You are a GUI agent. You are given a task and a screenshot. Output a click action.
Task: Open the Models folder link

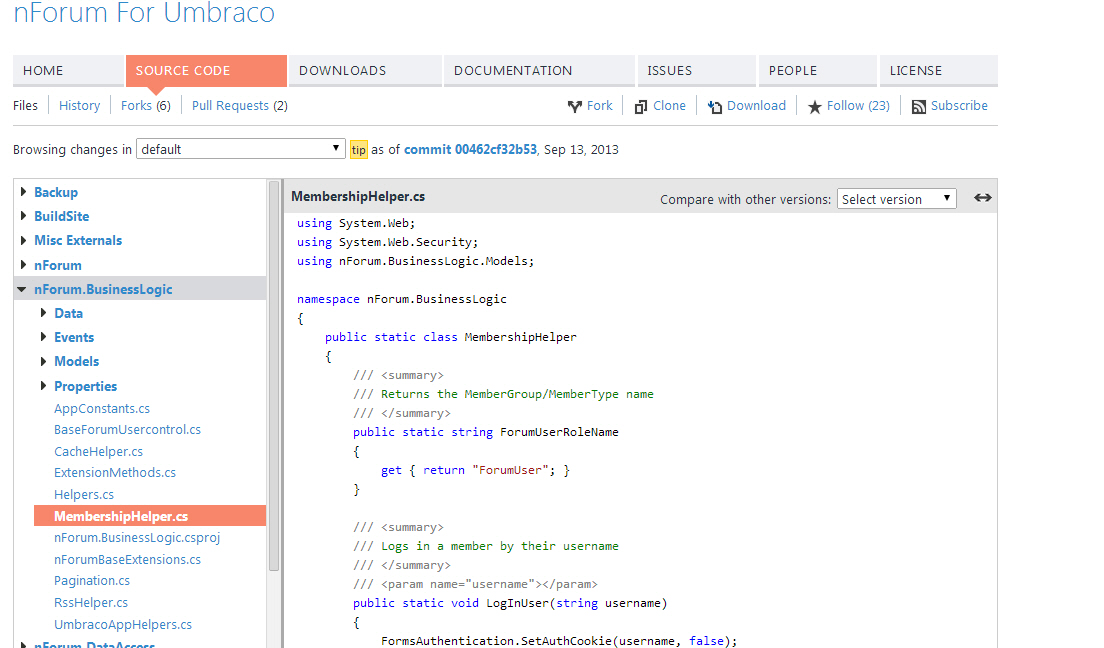77,361
